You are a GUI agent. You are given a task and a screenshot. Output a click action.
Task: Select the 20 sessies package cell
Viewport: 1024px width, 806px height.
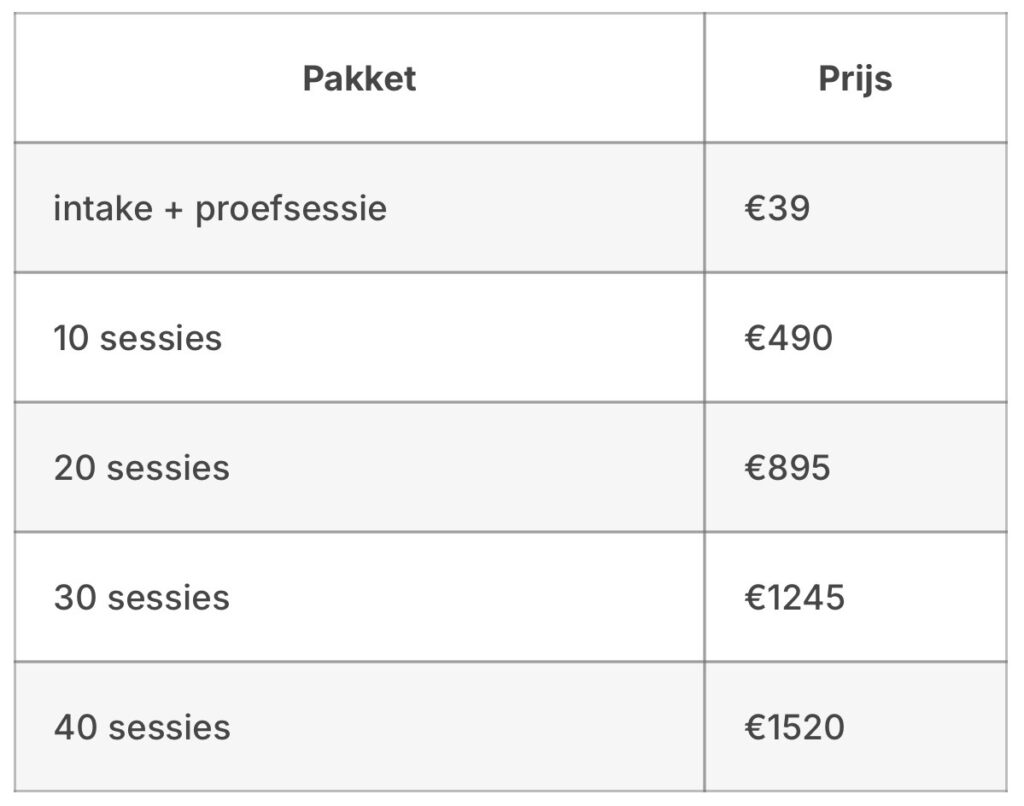coord(141,468)
